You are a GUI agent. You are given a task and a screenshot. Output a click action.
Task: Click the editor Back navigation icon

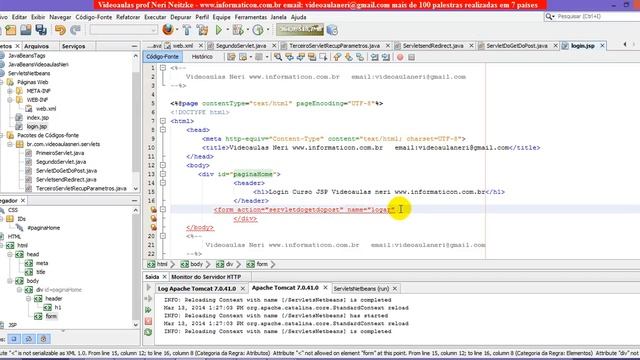coord(243,57)
